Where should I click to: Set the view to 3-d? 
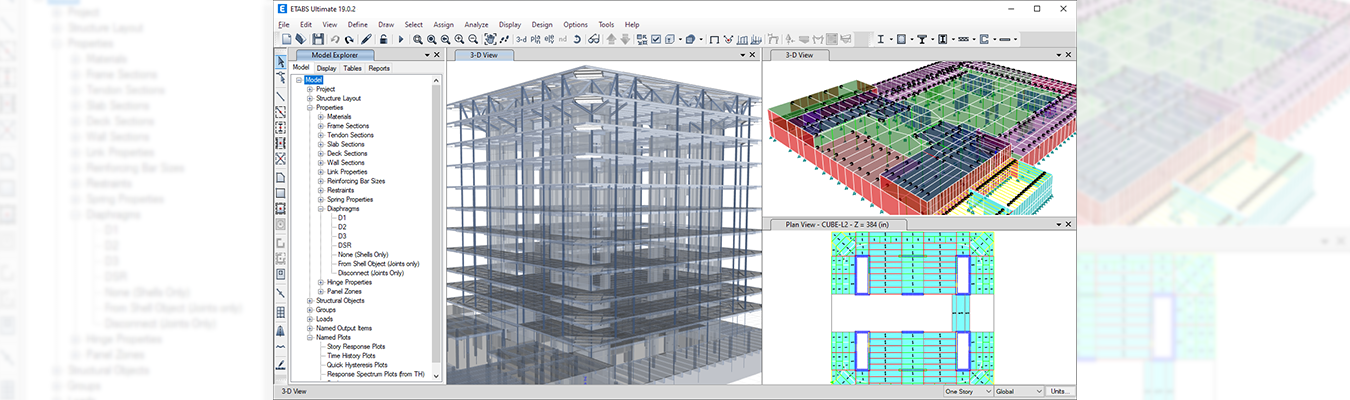(x=521, y=39)
